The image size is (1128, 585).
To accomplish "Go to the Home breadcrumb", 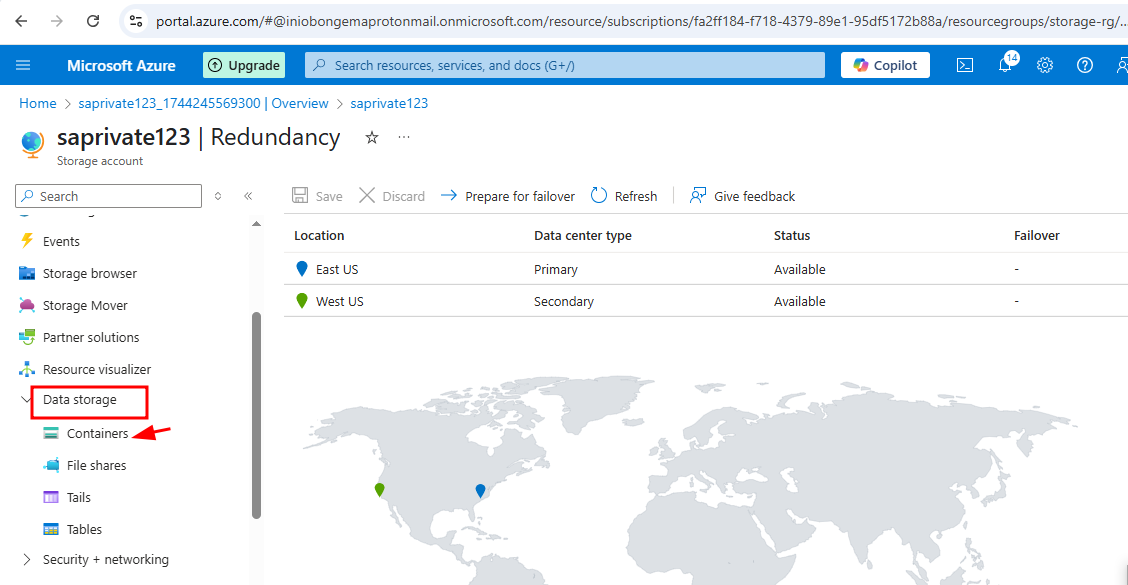I will click(37, 104).
